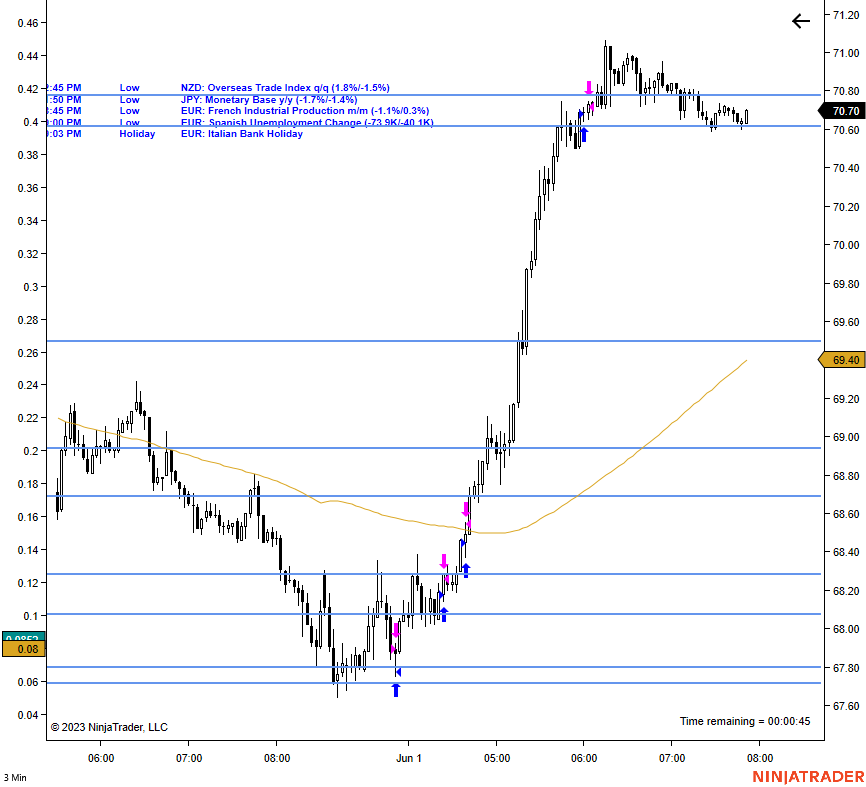Click the 68.00 price axis label
Image resolution: width=866 pixels, height=787 pixels.
click(x=846, y=629)
